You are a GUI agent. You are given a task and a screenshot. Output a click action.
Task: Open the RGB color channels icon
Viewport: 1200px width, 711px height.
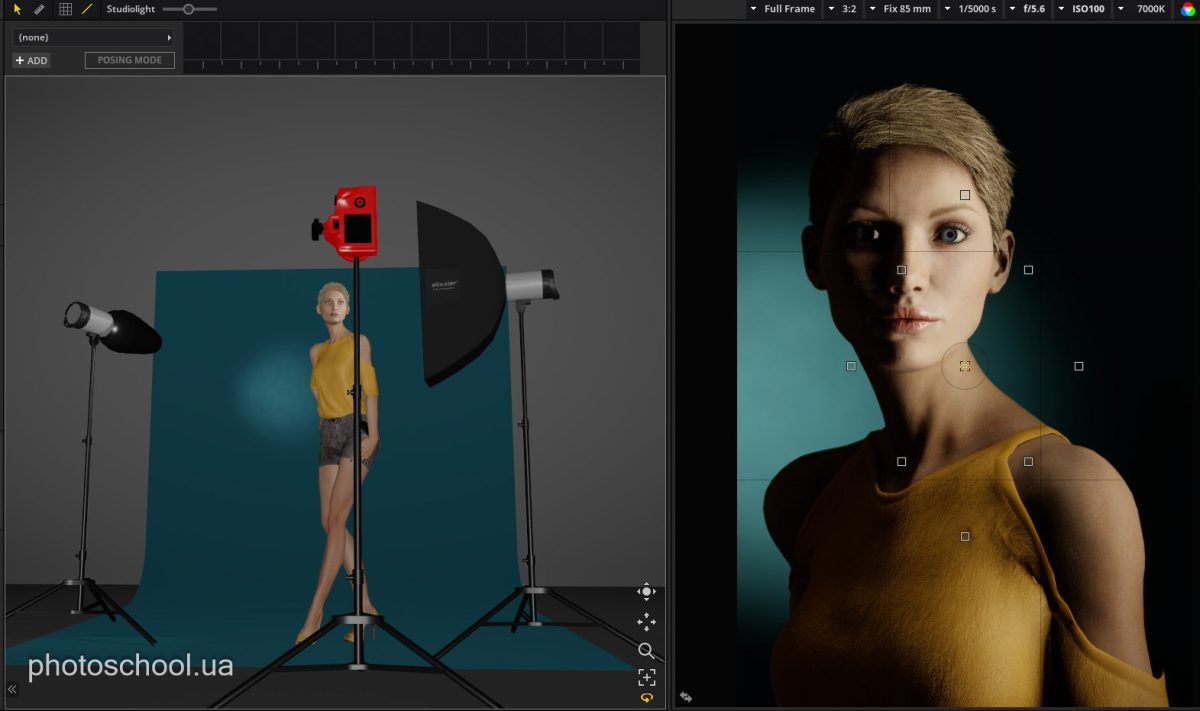pyautogui.click(x=1188, y=9)
